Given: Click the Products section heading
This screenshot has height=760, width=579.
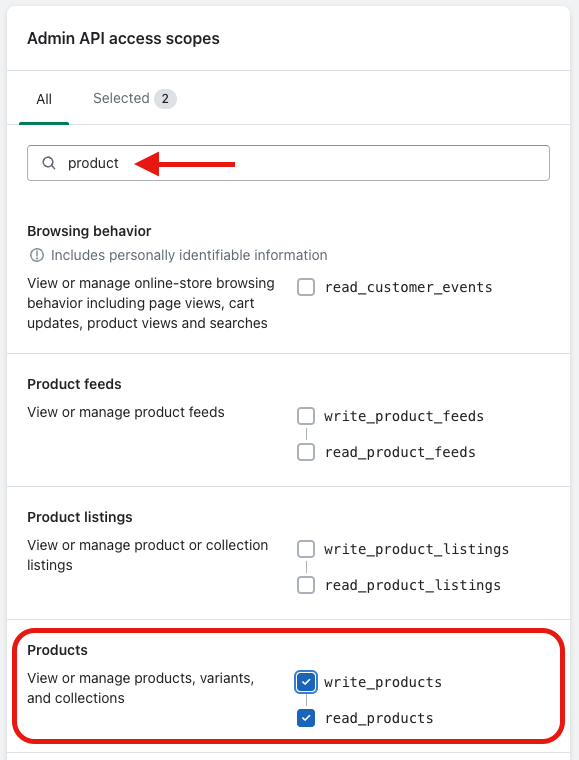Looking at the screenshot, I should [57, 650].
